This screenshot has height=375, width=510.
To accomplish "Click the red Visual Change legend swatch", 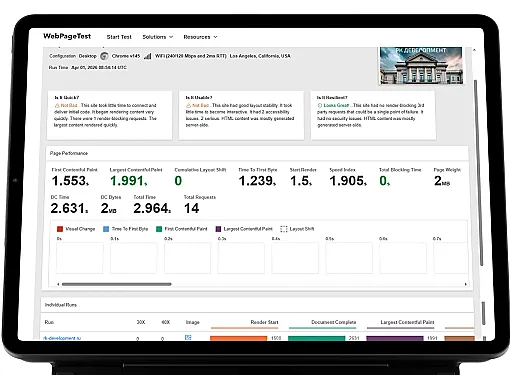I will (x=60, y=229).
